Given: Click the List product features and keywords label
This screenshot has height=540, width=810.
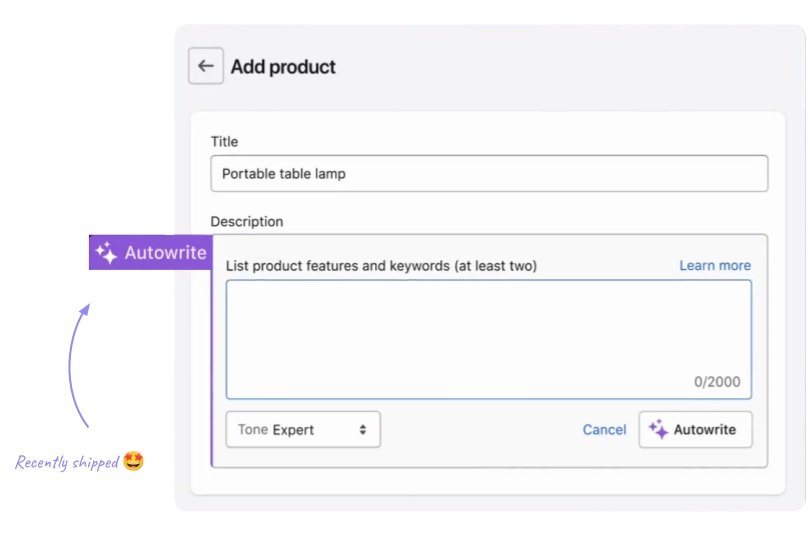Looking at the screenshot, I should click(381, 265).
